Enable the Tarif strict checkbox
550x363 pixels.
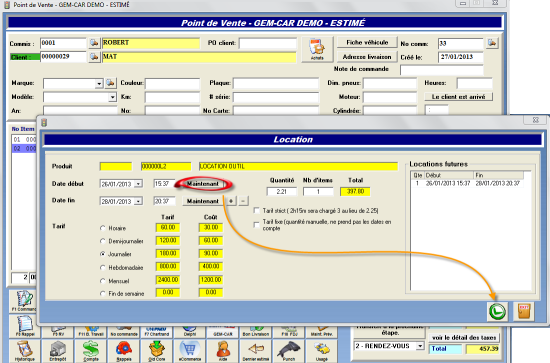click(x=256, y=210)
